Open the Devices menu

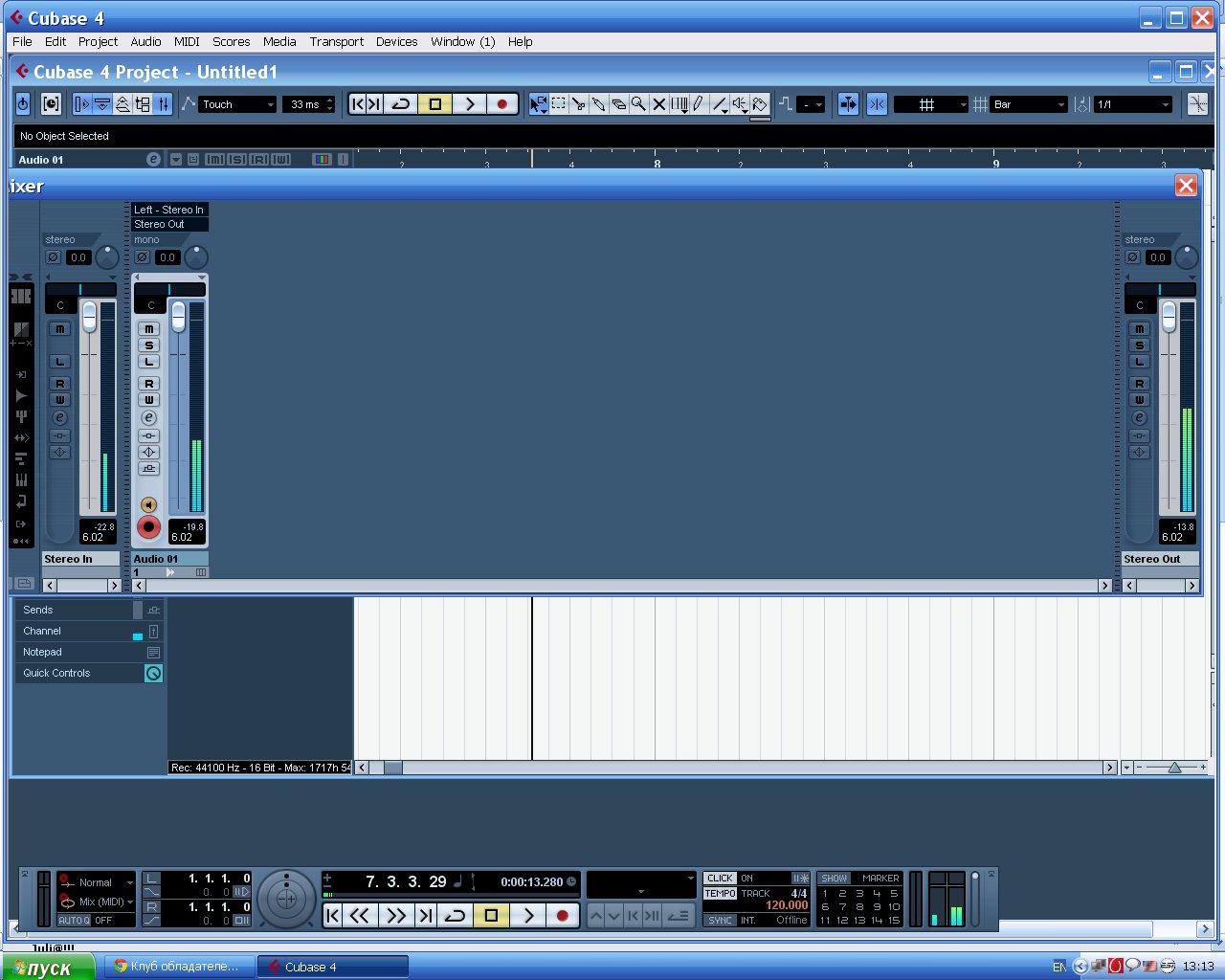click(396, 41)
